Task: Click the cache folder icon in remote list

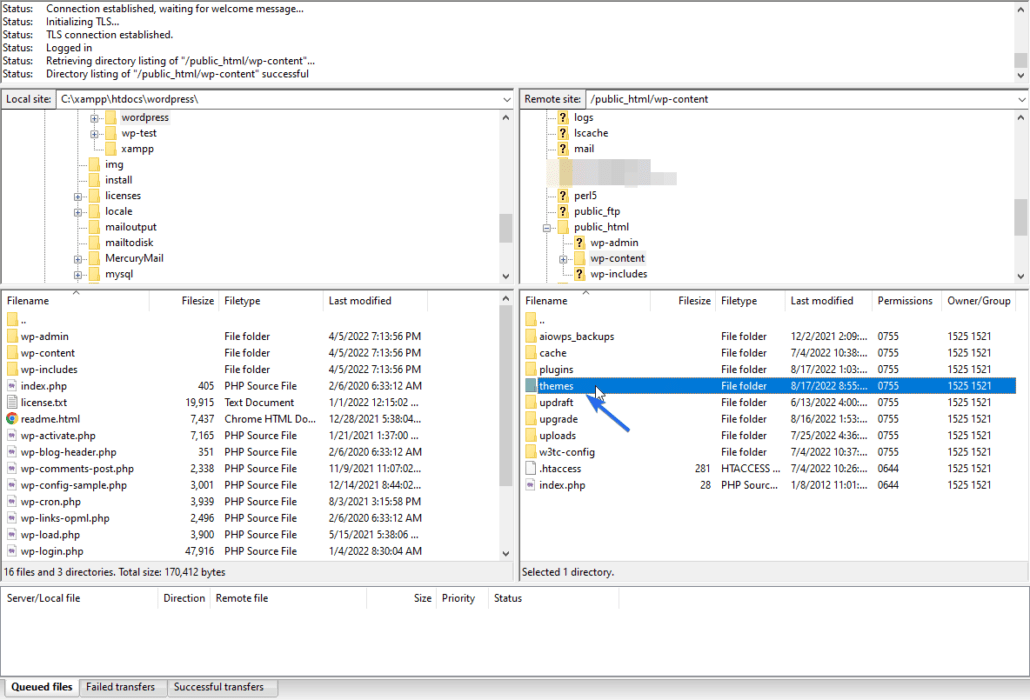Action: pyautogui.click(x=531, y=353)
